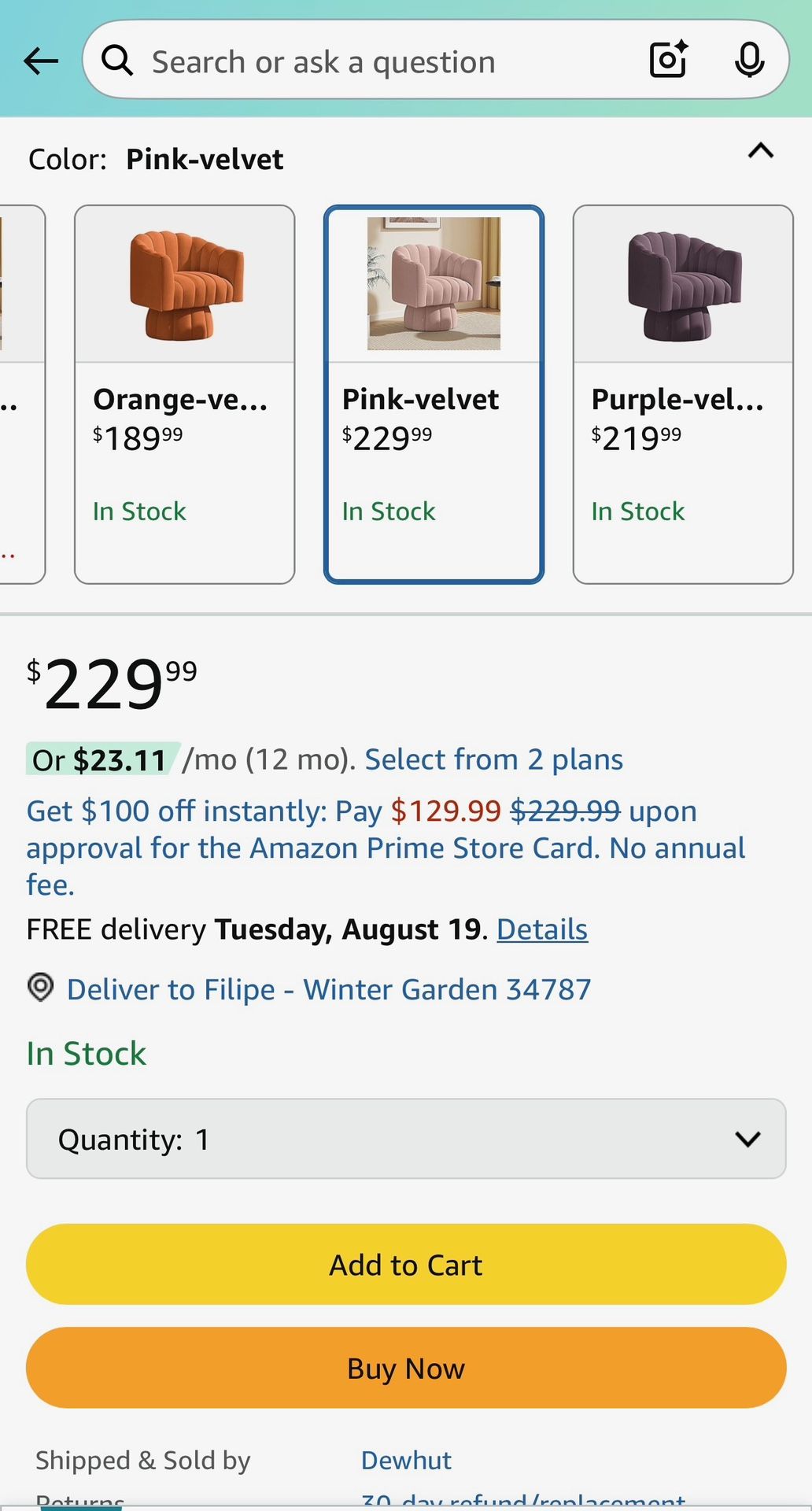The image size is (812, 1511).
Task: Tap the Amazon Prime Store Card offer
Action: [386, 848]
